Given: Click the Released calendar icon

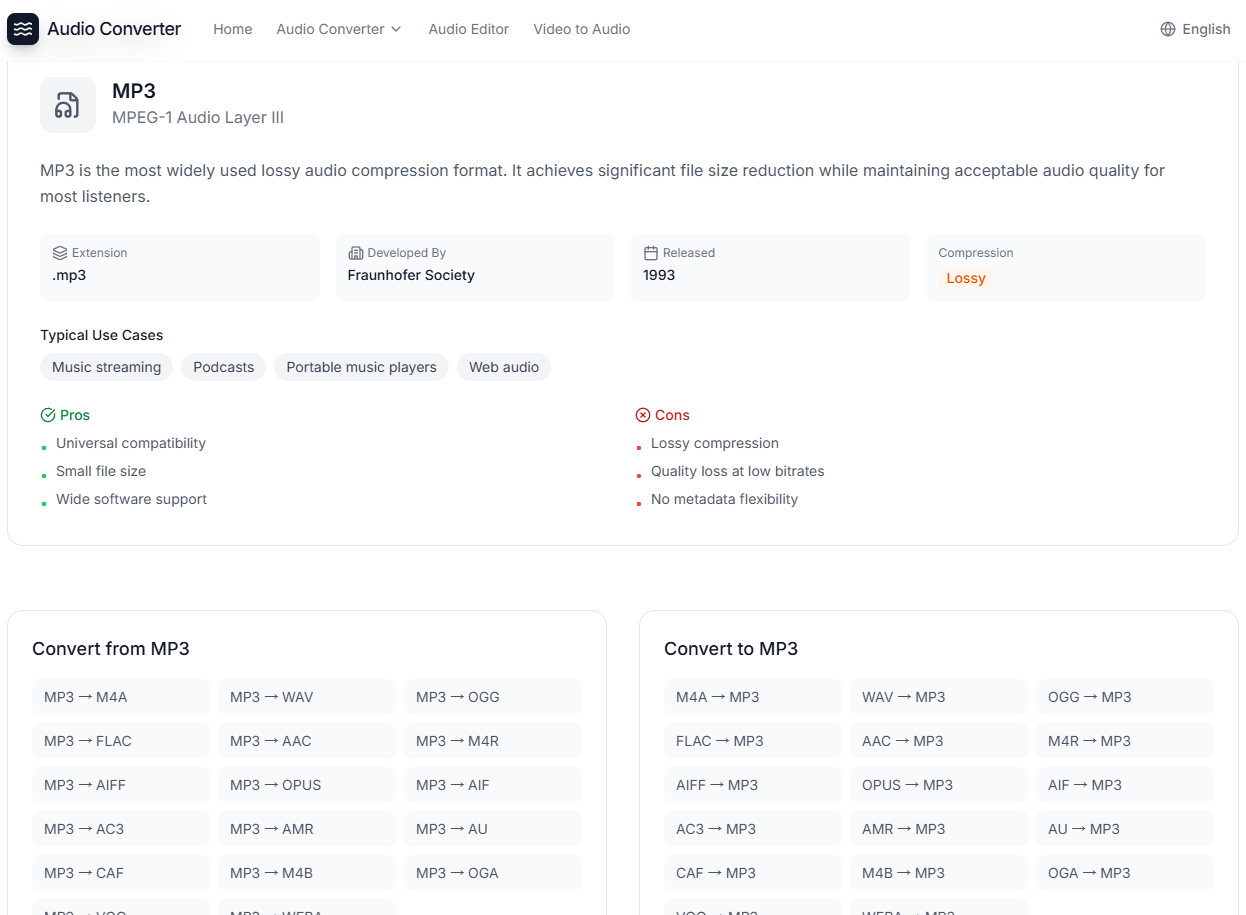Looking at the screenshot, I should point(653,253).
